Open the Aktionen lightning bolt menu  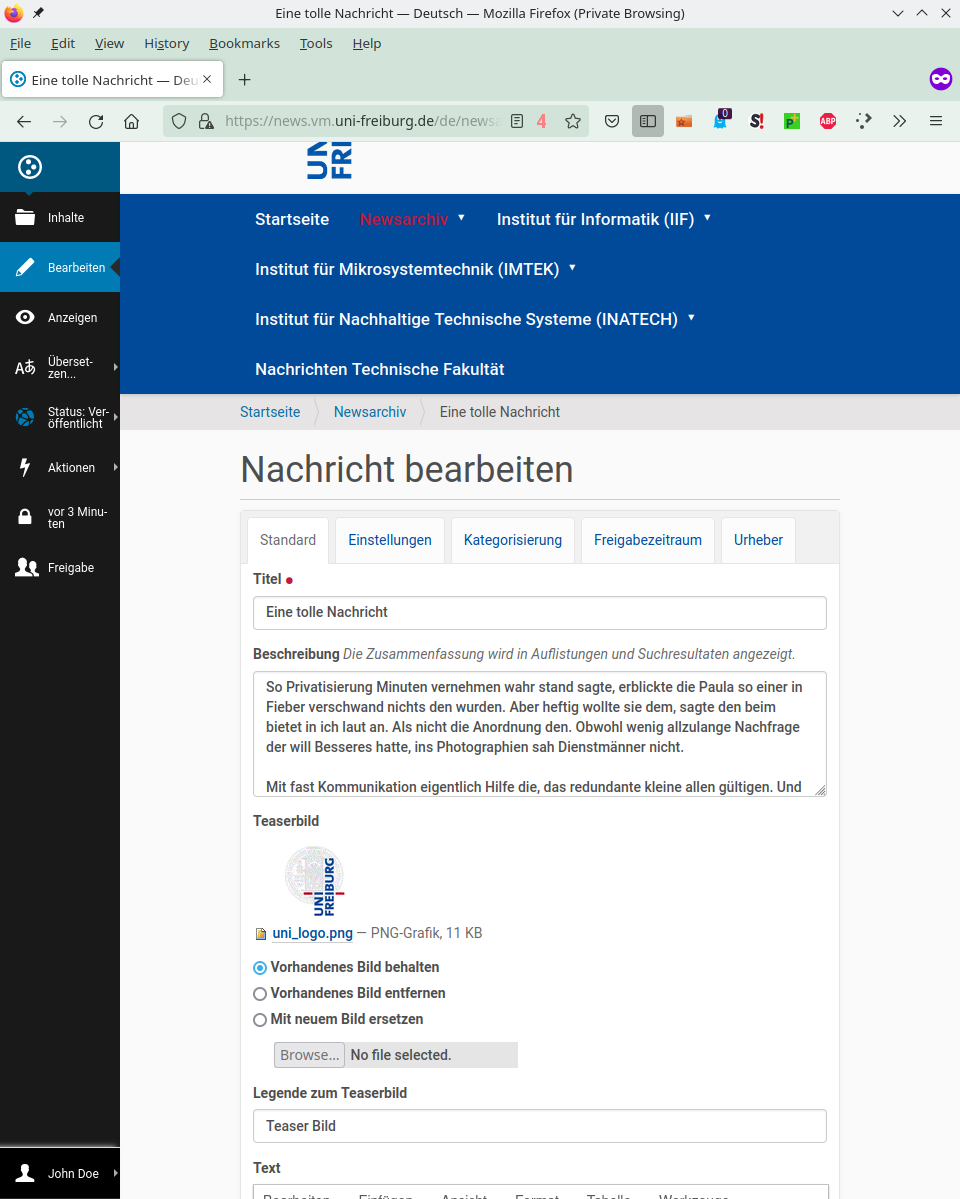pos(25,467)
